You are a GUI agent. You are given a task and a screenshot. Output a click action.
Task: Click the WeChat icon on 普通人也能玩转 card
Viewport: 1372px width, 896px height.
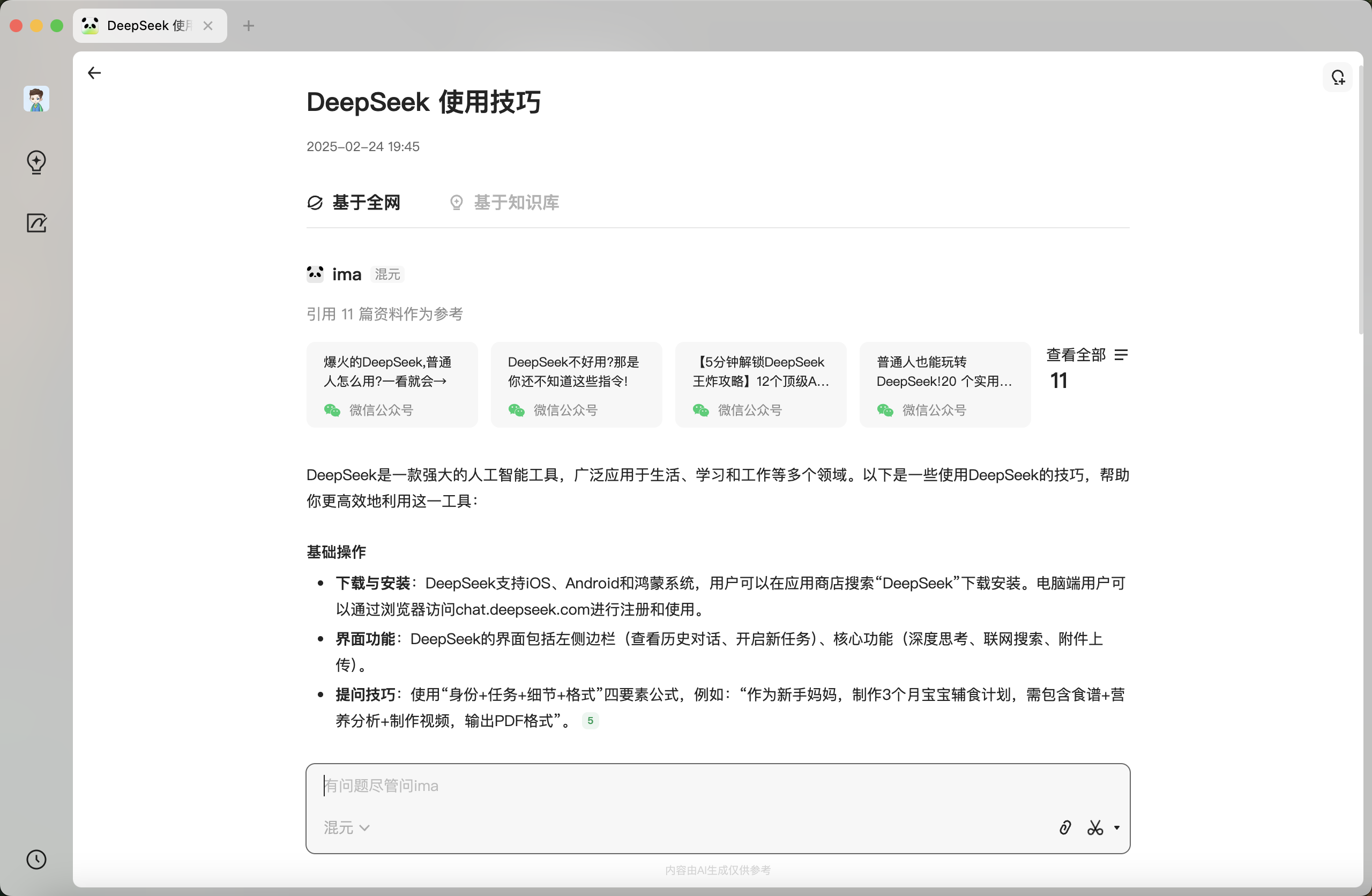[x=885, y=410]
